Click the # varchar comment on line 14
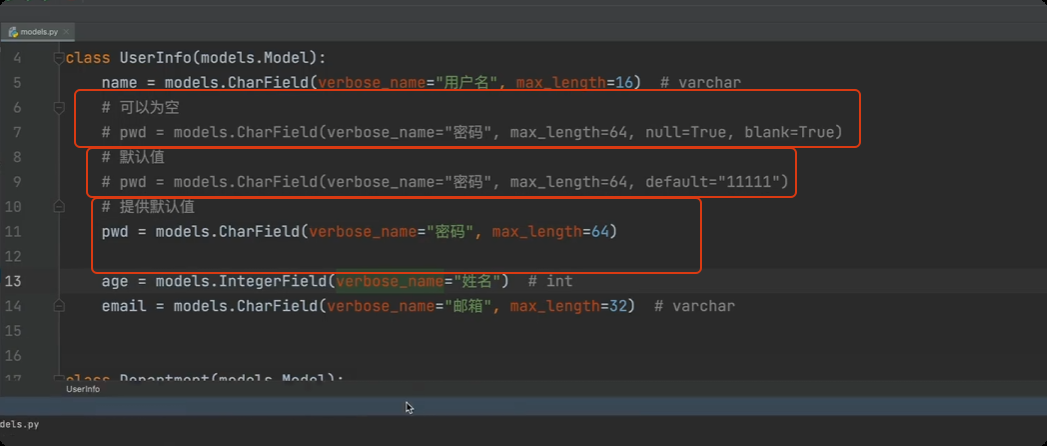This screenshot has width=1047, height=446. tap(694, 306)
